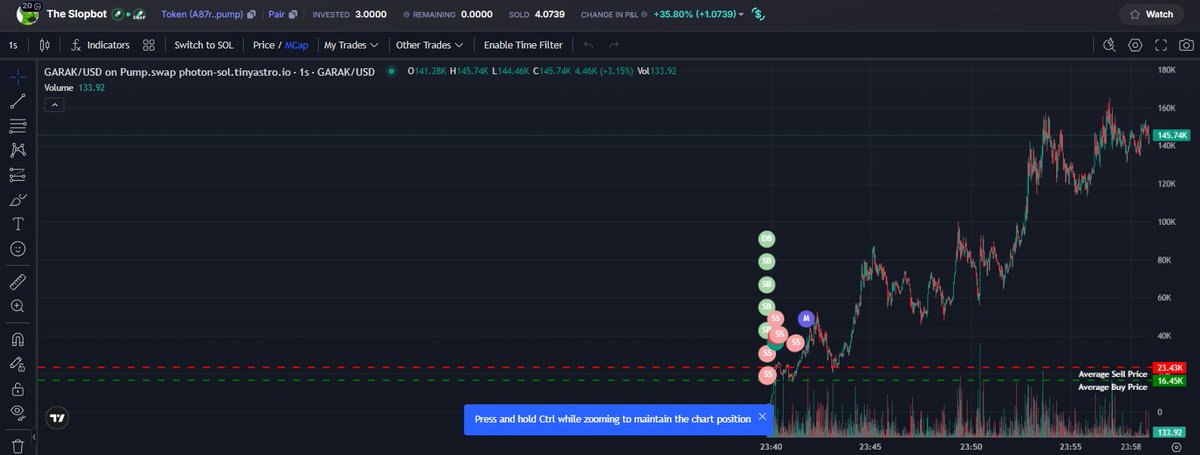1200x455 pixels.
Task: Click the 23.43K average sell price tag
Action: [x=1169, y=368]
